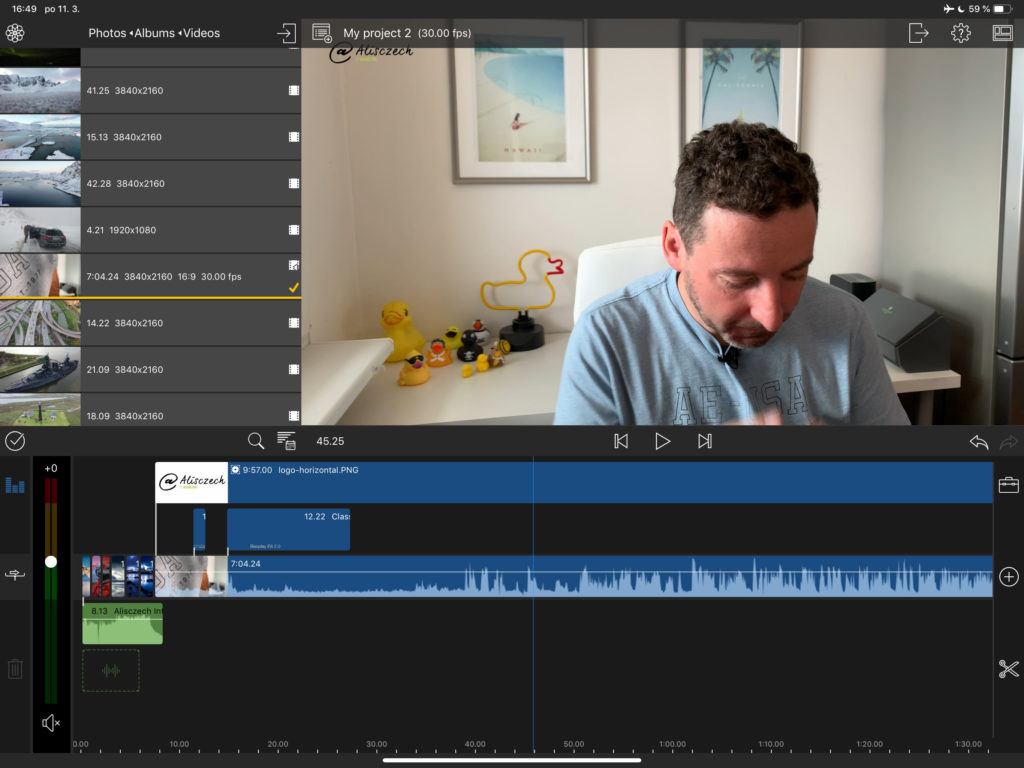Tap the Alisczech logo thumbnail on overlay track
1024x768 pixels.
pos(191,483)
